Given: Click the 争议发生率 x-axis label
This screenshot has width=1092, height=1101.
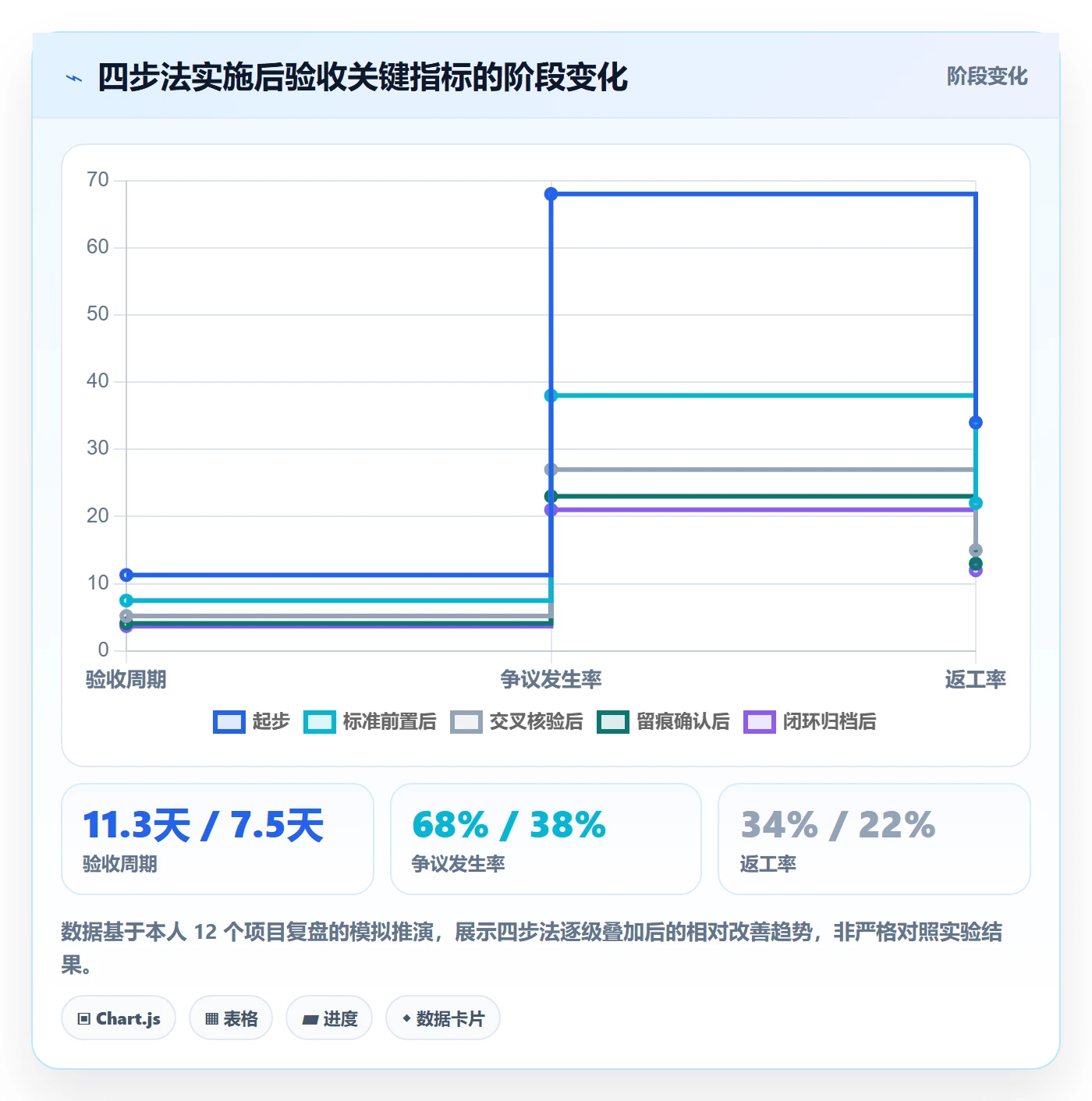Looking at the screenshot, I should click(x=551, y=680).
